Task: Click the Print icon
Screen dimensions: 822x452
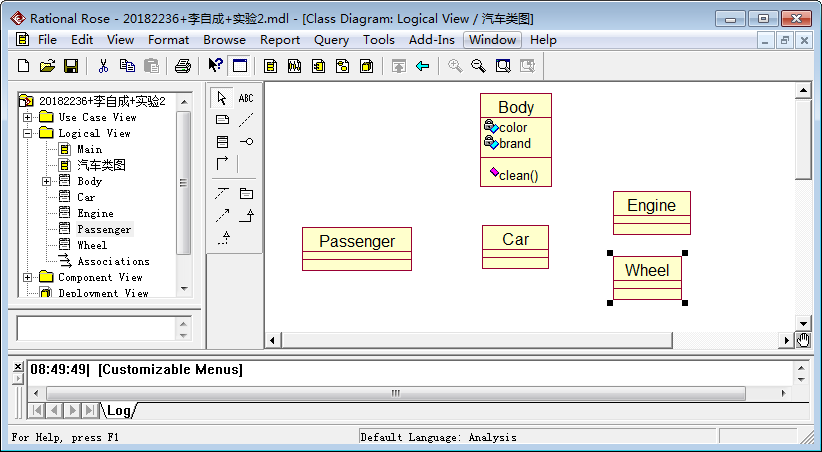Action: coord(182,66)
